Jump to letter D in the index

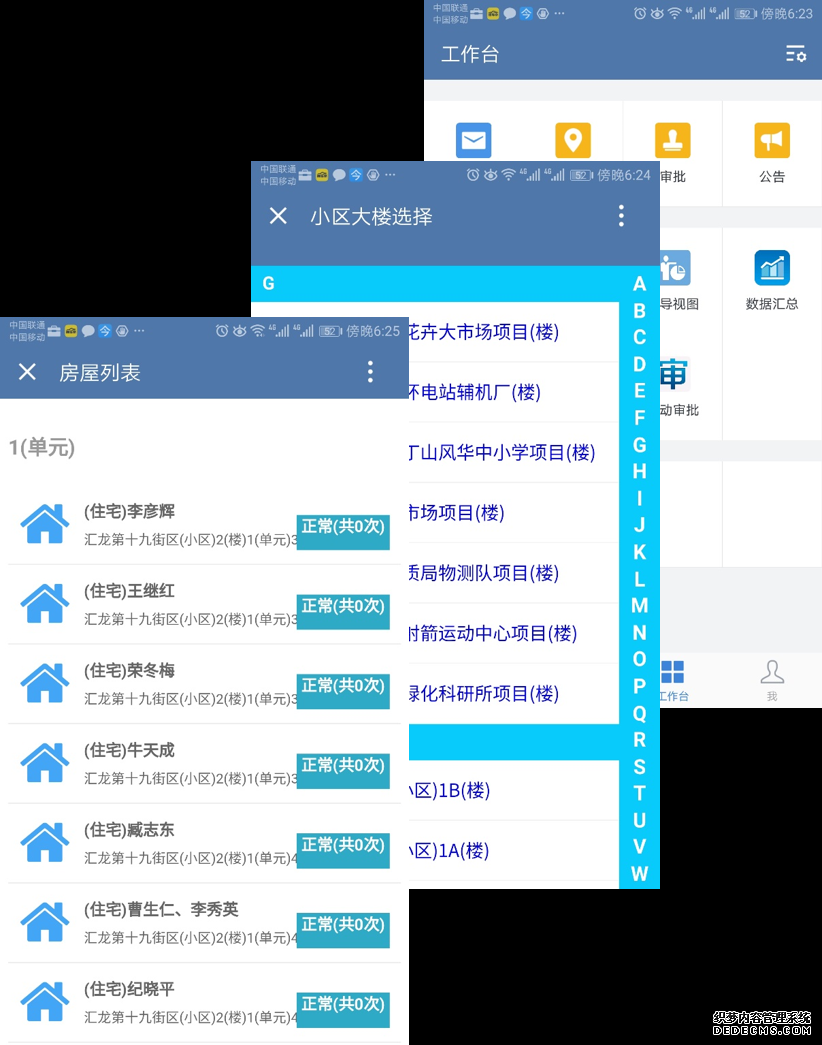[x=639, y=364]
